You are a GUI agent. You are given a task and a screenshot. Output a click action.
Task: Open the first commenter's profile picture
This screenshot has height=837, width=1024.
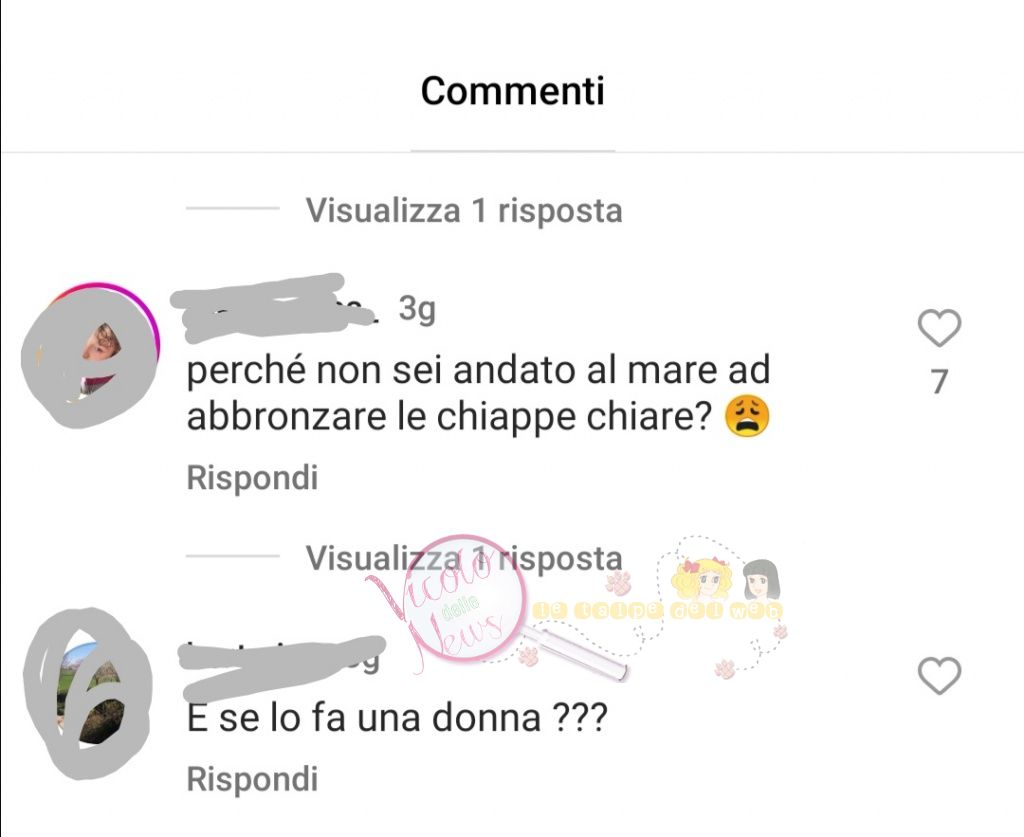click(x=90, y=356)
